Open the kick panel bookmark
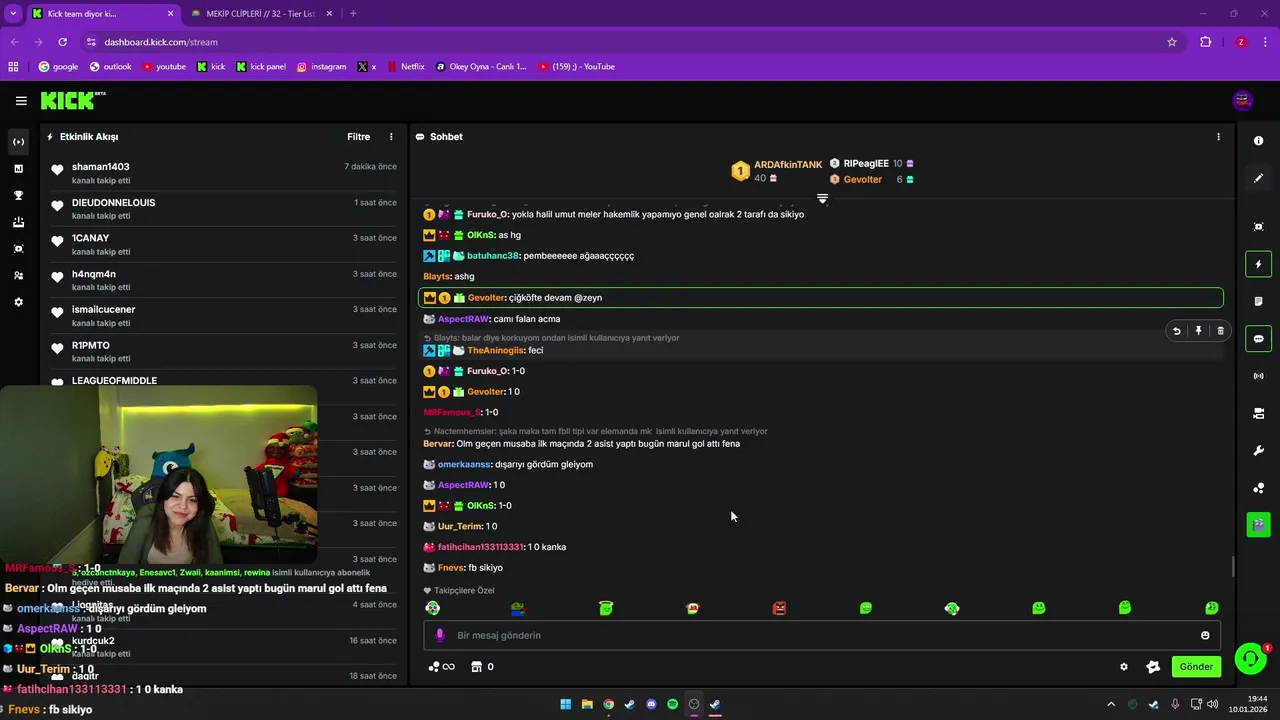The image size is (1280, 720). pos(261,67)
